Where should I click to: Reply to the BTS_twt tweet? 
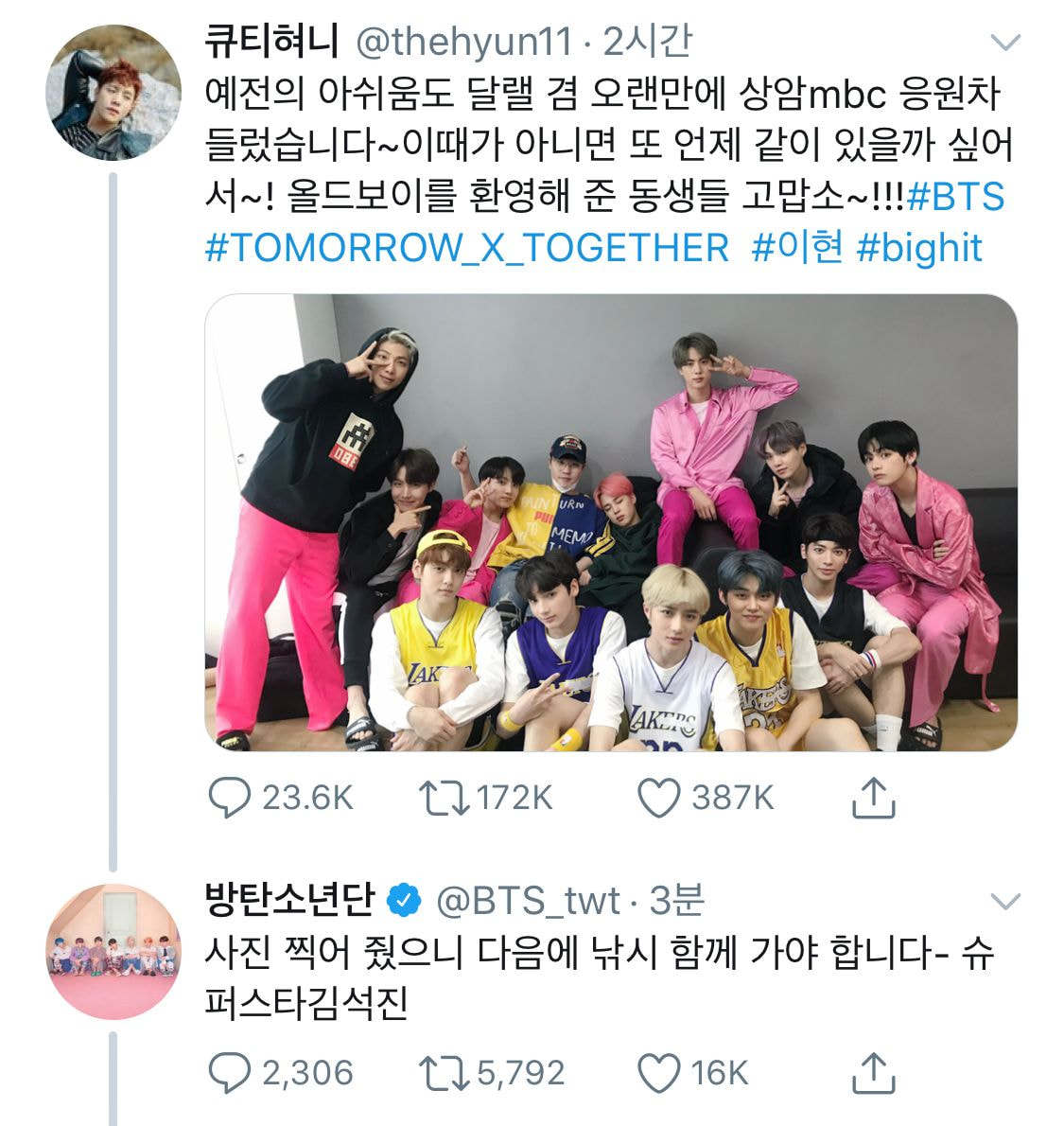(229, 1073)
